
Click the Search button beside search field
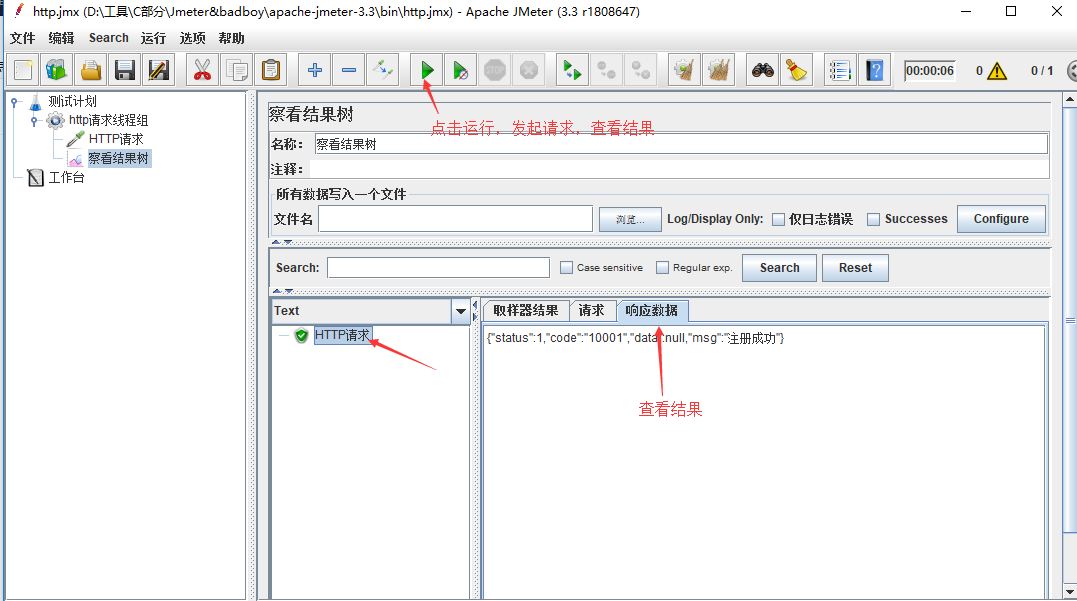779,268
